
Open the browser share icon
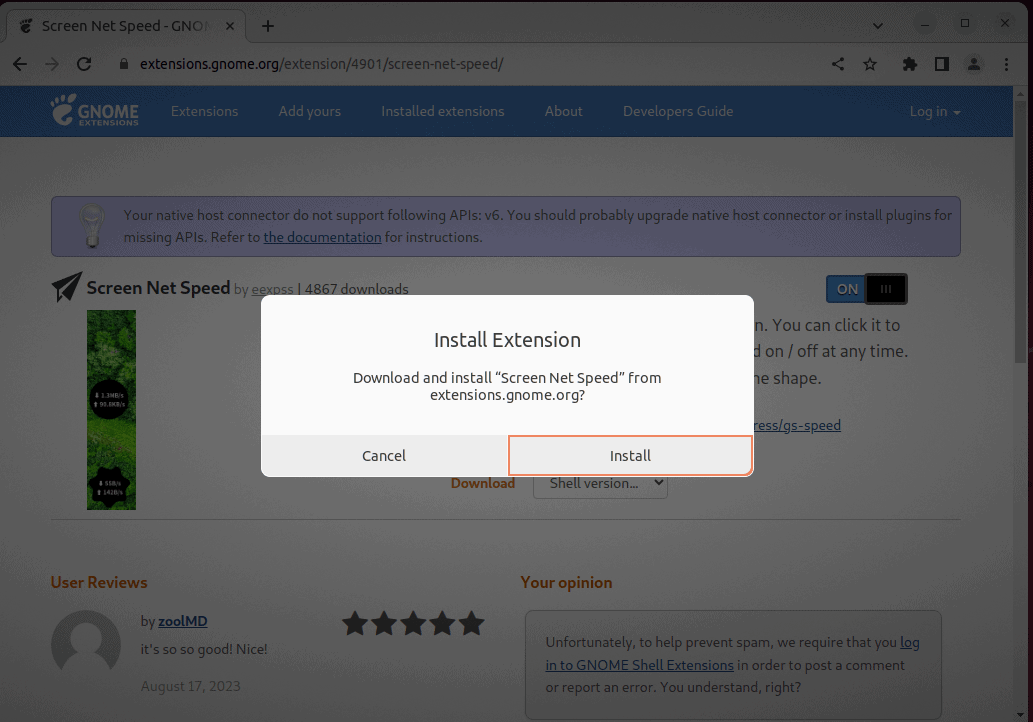(838, 62)
